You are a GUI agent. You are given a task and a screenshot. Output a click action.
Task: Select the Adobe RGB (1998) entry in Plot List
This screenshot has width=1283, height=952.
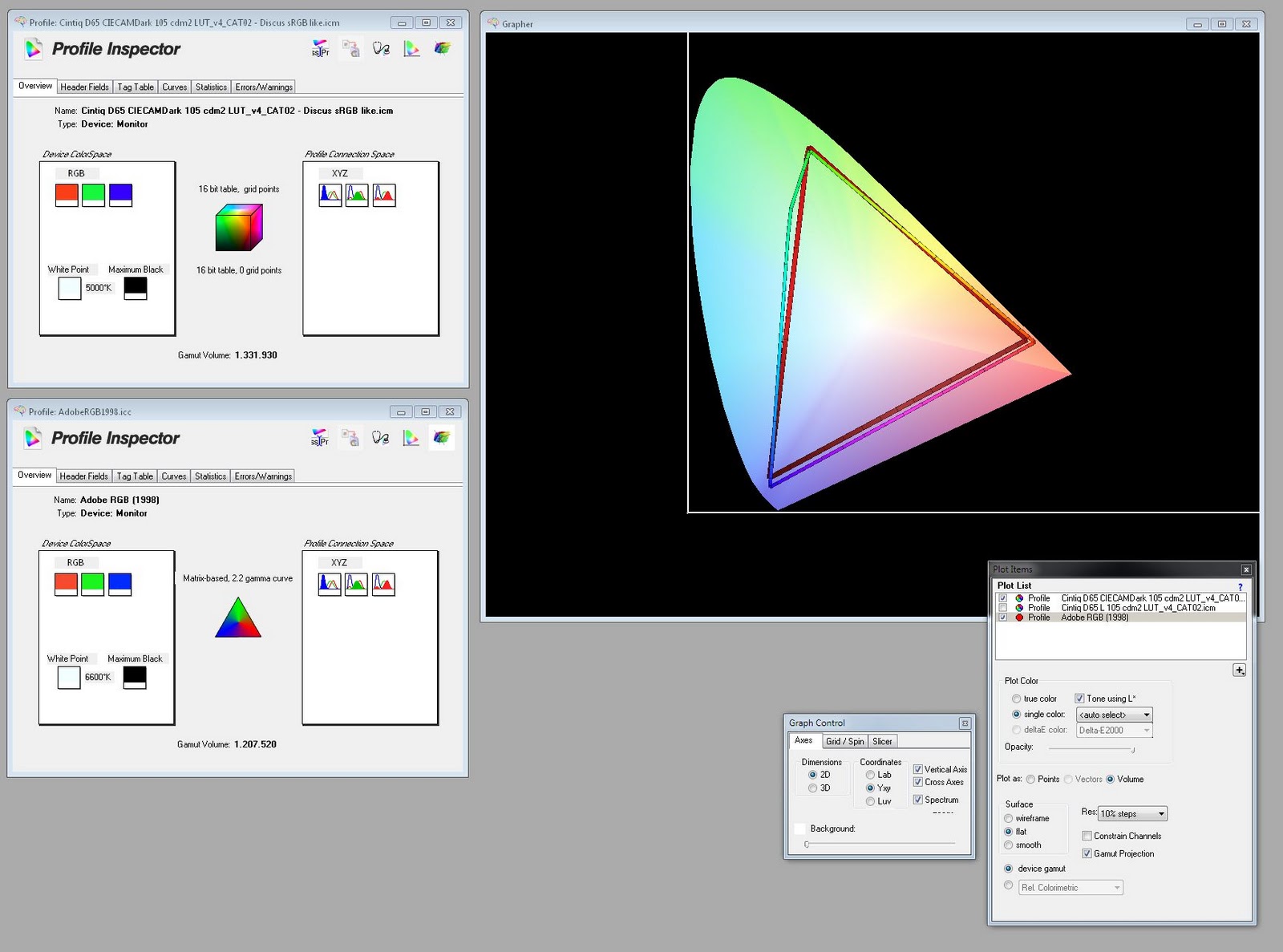1095,618
